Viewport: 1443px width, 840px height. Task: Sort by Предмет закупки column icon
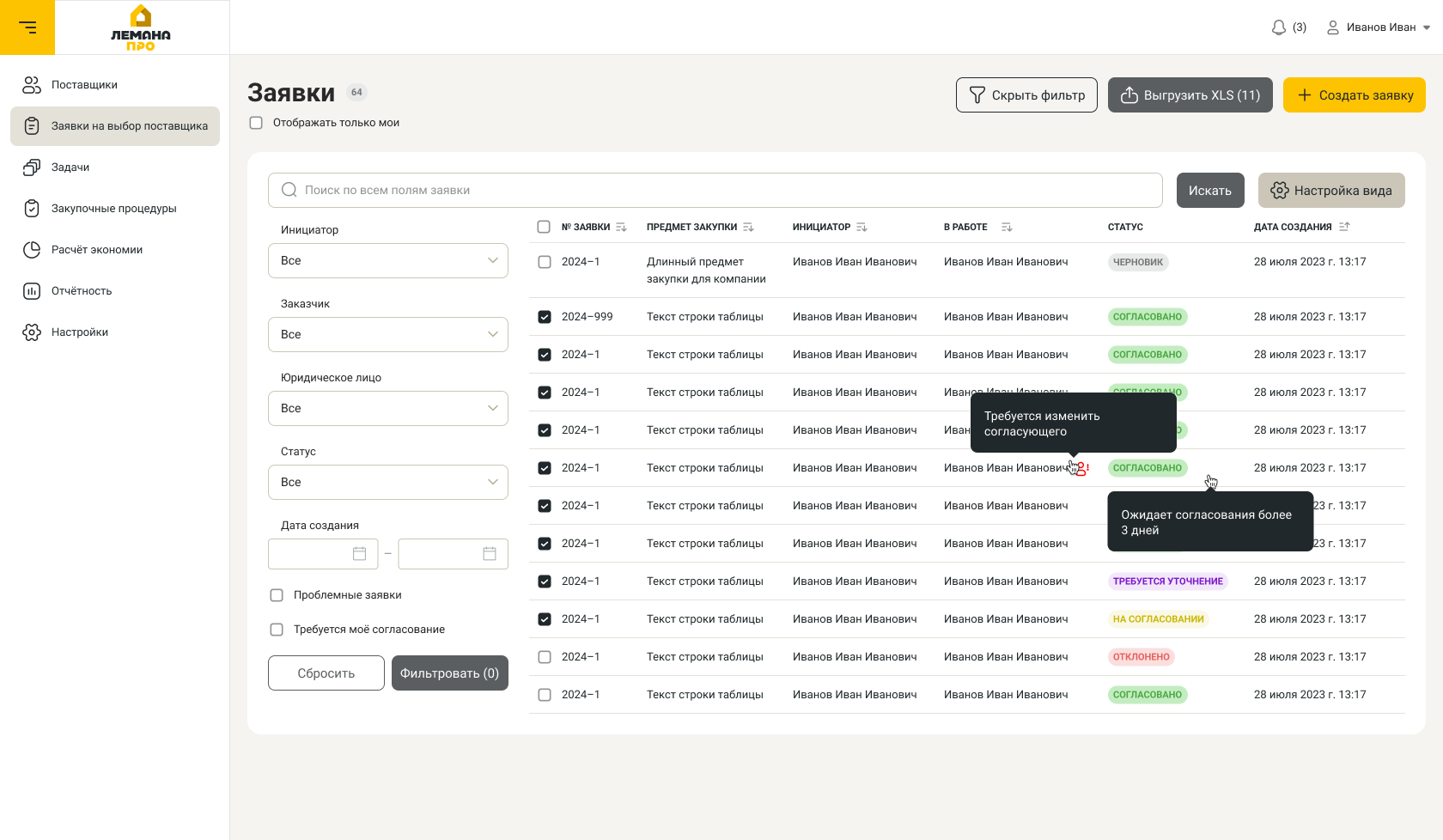click(x=748, y=228)
